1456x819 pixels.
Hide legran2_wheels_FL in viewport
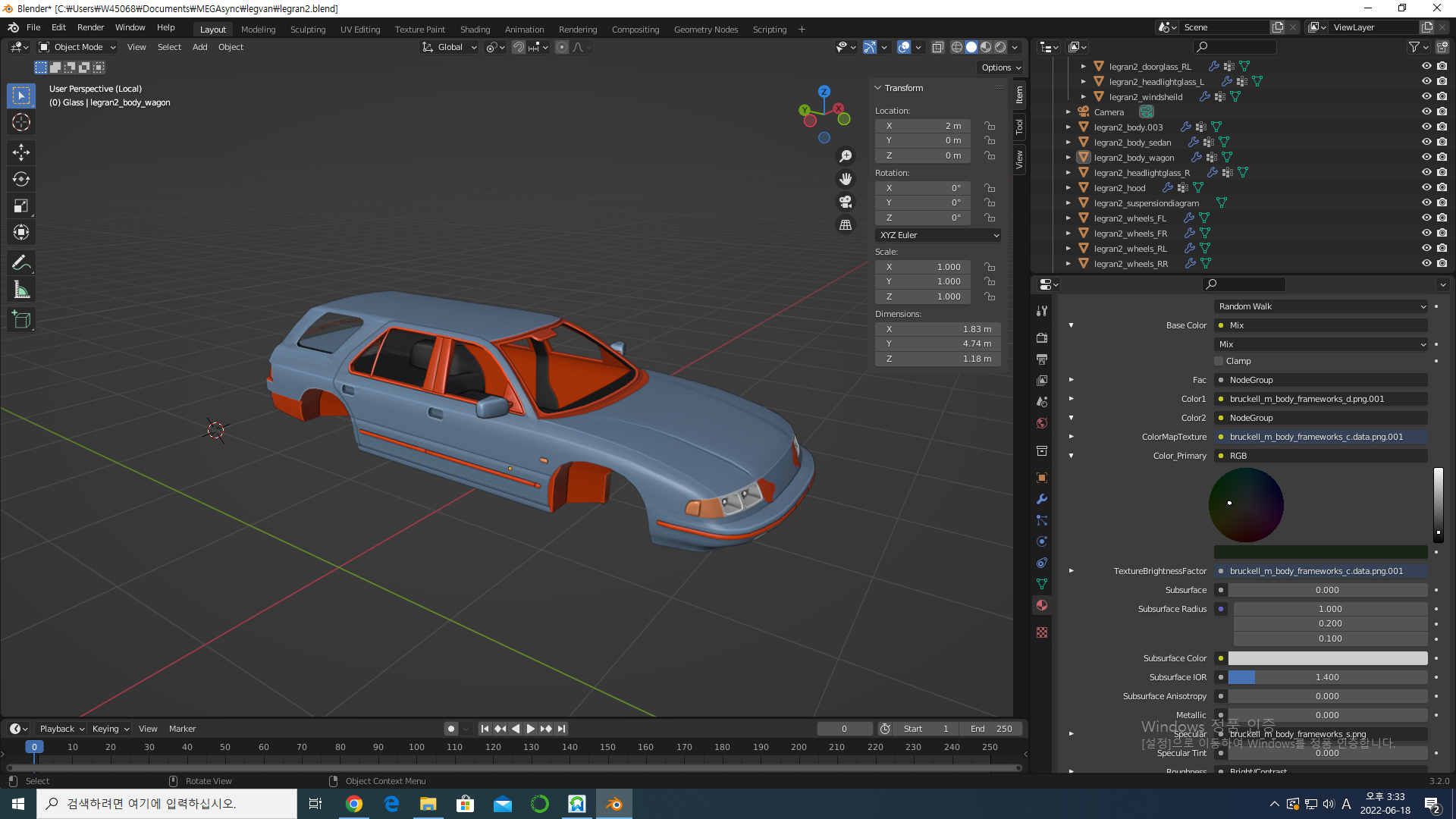[1426, 218]
